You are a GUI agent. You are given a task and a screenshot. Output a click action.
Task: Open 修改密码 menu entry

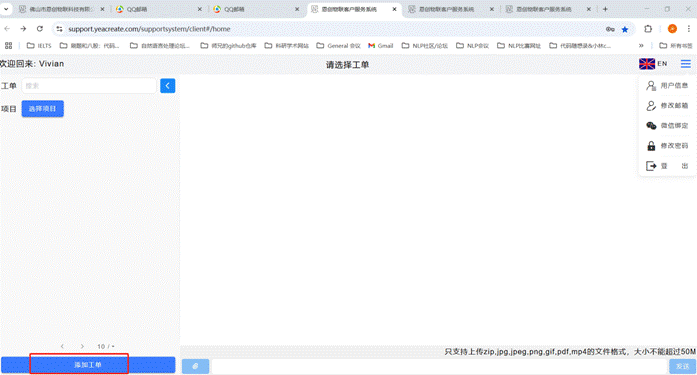667,146
